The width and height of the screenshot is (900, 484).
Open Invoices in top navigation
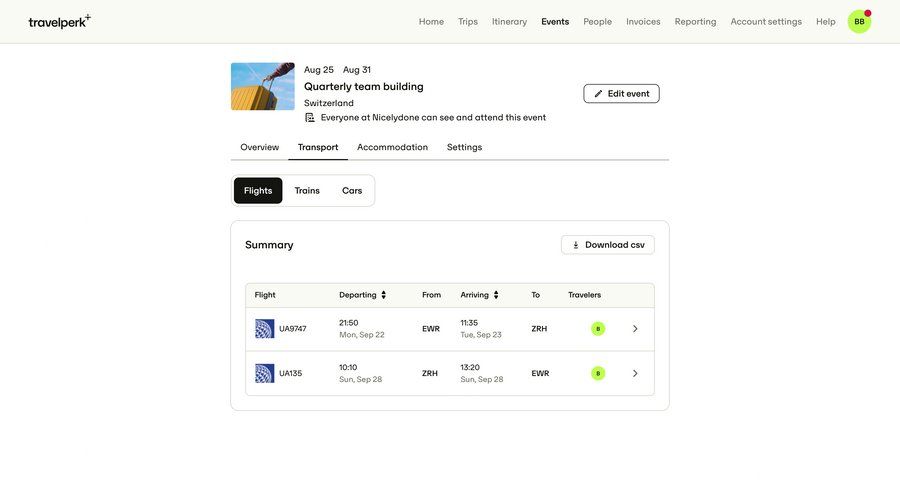tap(643, 22)
